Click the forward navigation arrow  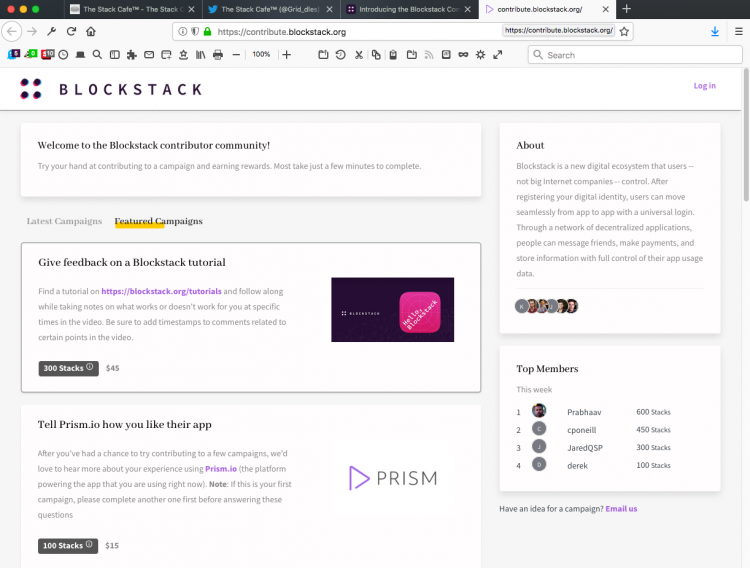pyautogui.click(x=32, y=32)
